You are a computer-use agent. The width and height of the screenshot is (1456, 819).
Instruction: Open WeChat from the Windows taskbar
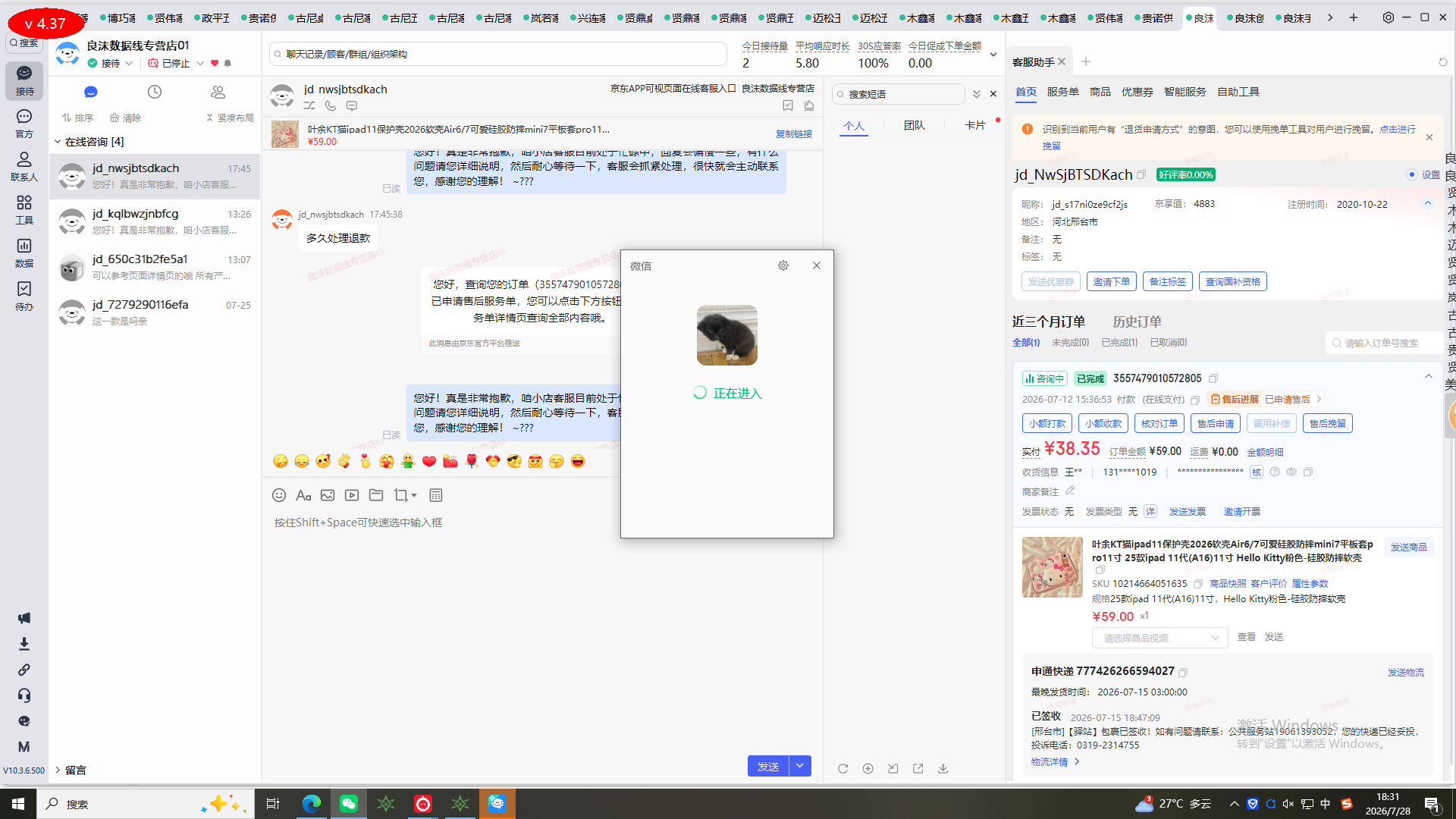[349, 804]
